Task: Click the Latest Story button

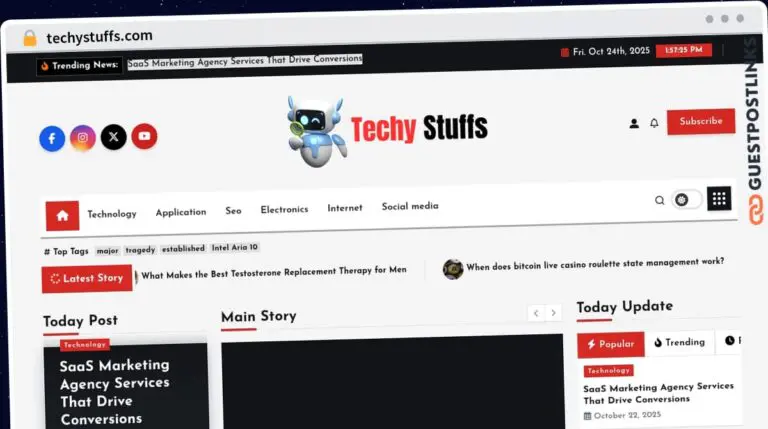Action: pyautogui.click(x=87, y=278)
